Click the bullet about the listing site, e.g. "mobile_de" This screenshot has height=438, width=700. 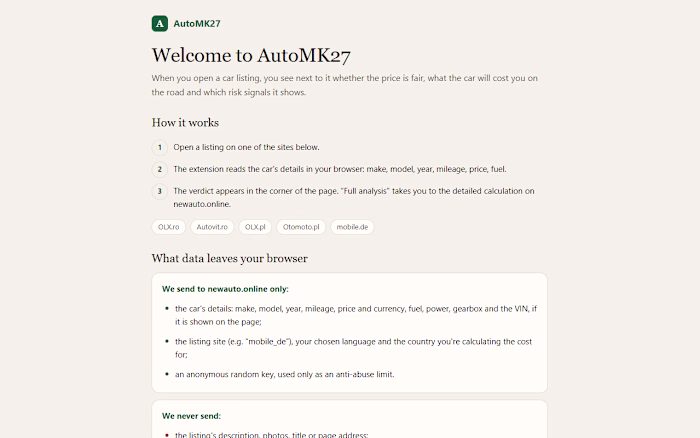pyautogui.click(x=354, y=348)
